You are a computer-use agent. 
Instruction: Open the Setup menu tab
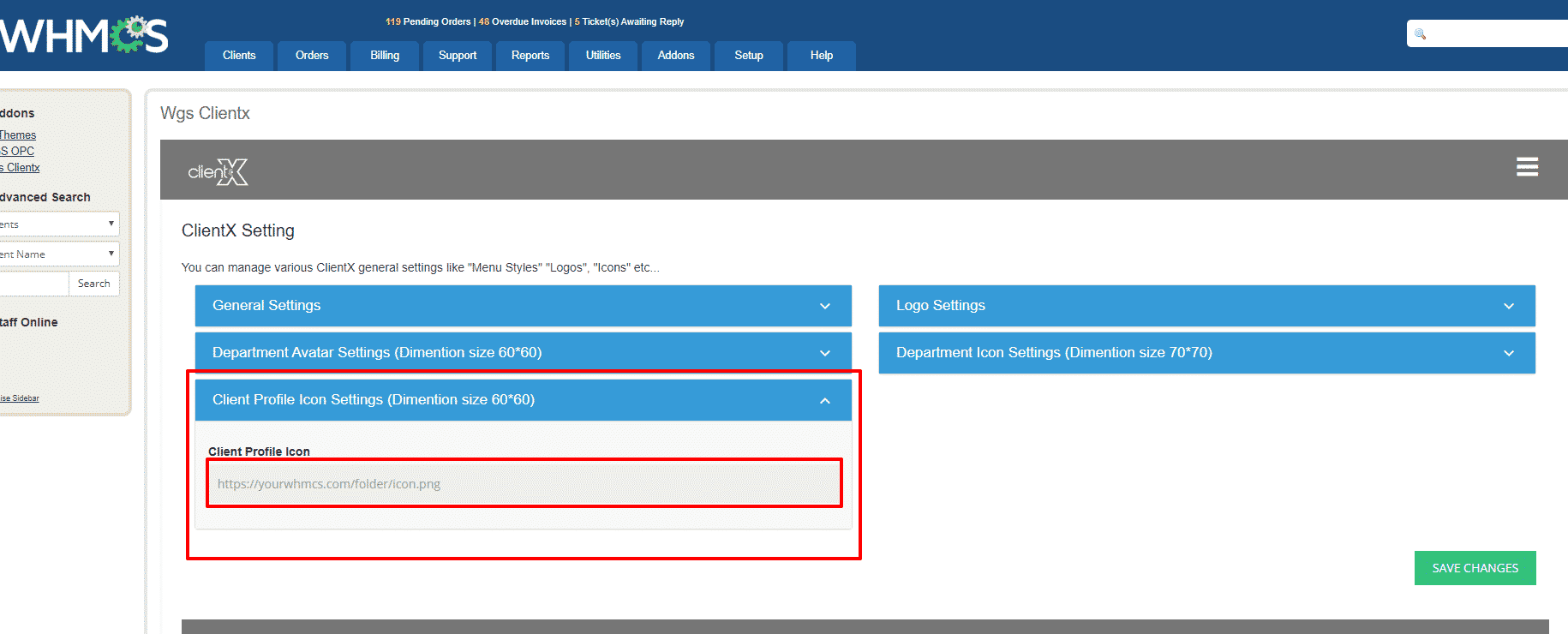click(x=749, y=56)
